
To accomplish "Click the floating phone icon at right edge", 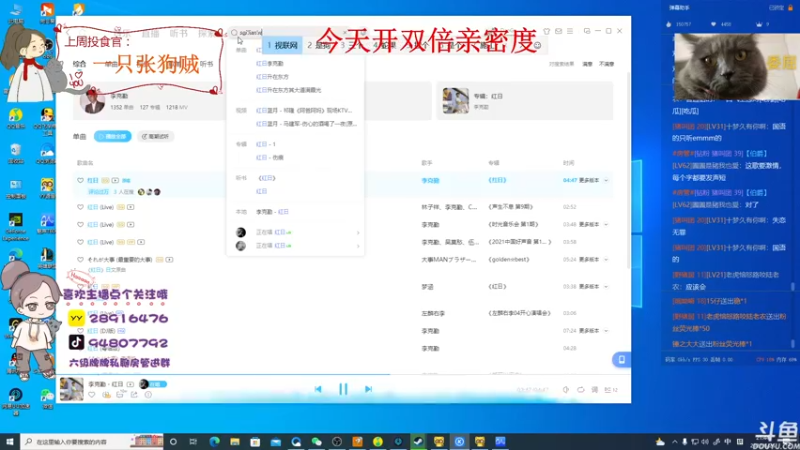I will [x=621, y=360].
